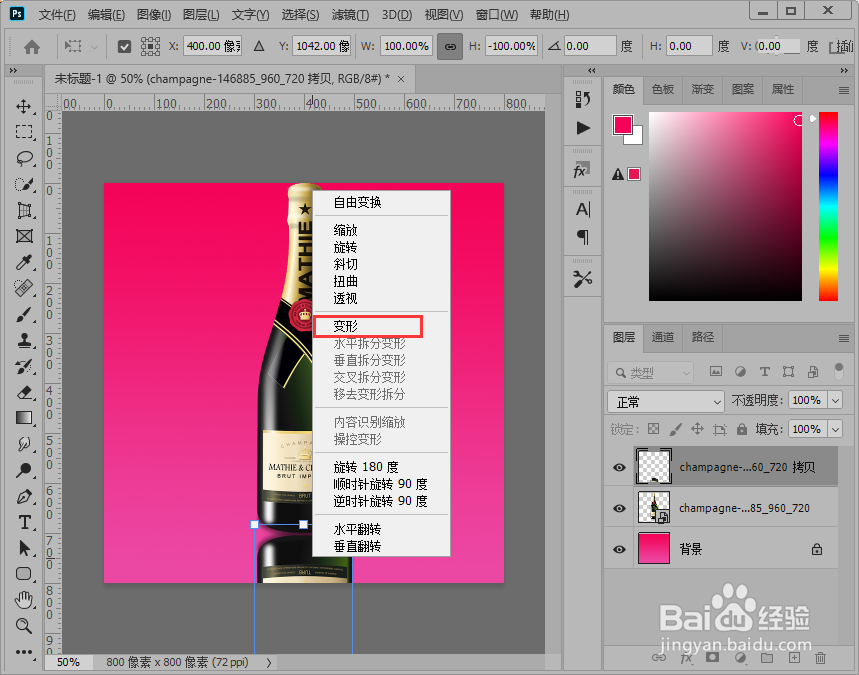The height and width of the screenshot is (675, 859).
Task: Open the 填充 fill dropdown arrow
Action: click(x=835, y=429)
